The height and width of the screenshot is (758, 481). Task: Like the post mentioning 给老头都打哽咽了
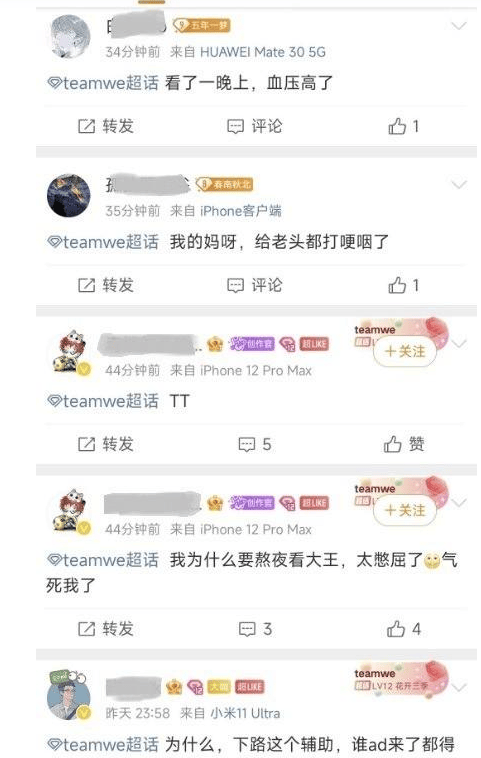(403, 285)
